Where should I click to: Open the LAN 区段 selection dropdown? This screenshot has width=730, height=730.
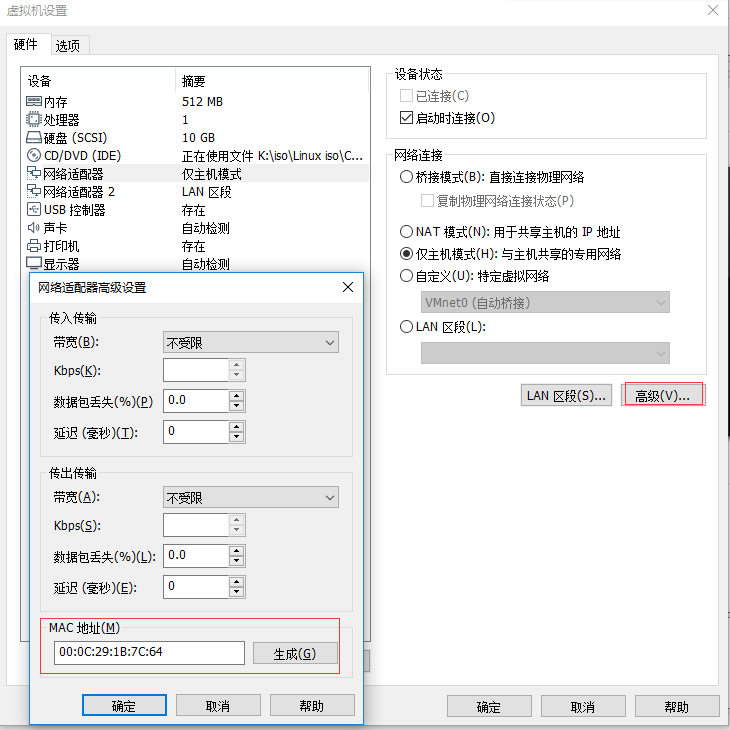tap(545, 353)
